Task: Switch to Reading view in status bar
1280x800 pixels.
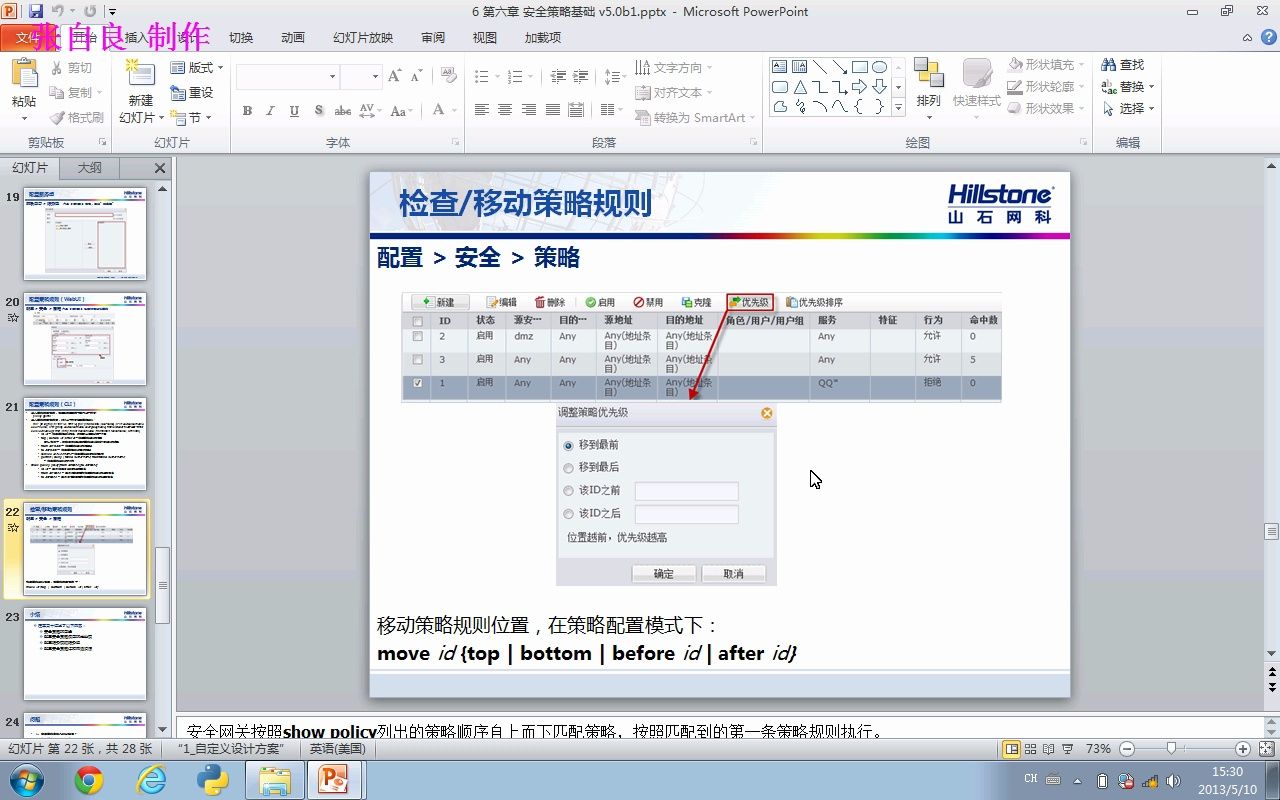Action: click(x=1048, y=749)
